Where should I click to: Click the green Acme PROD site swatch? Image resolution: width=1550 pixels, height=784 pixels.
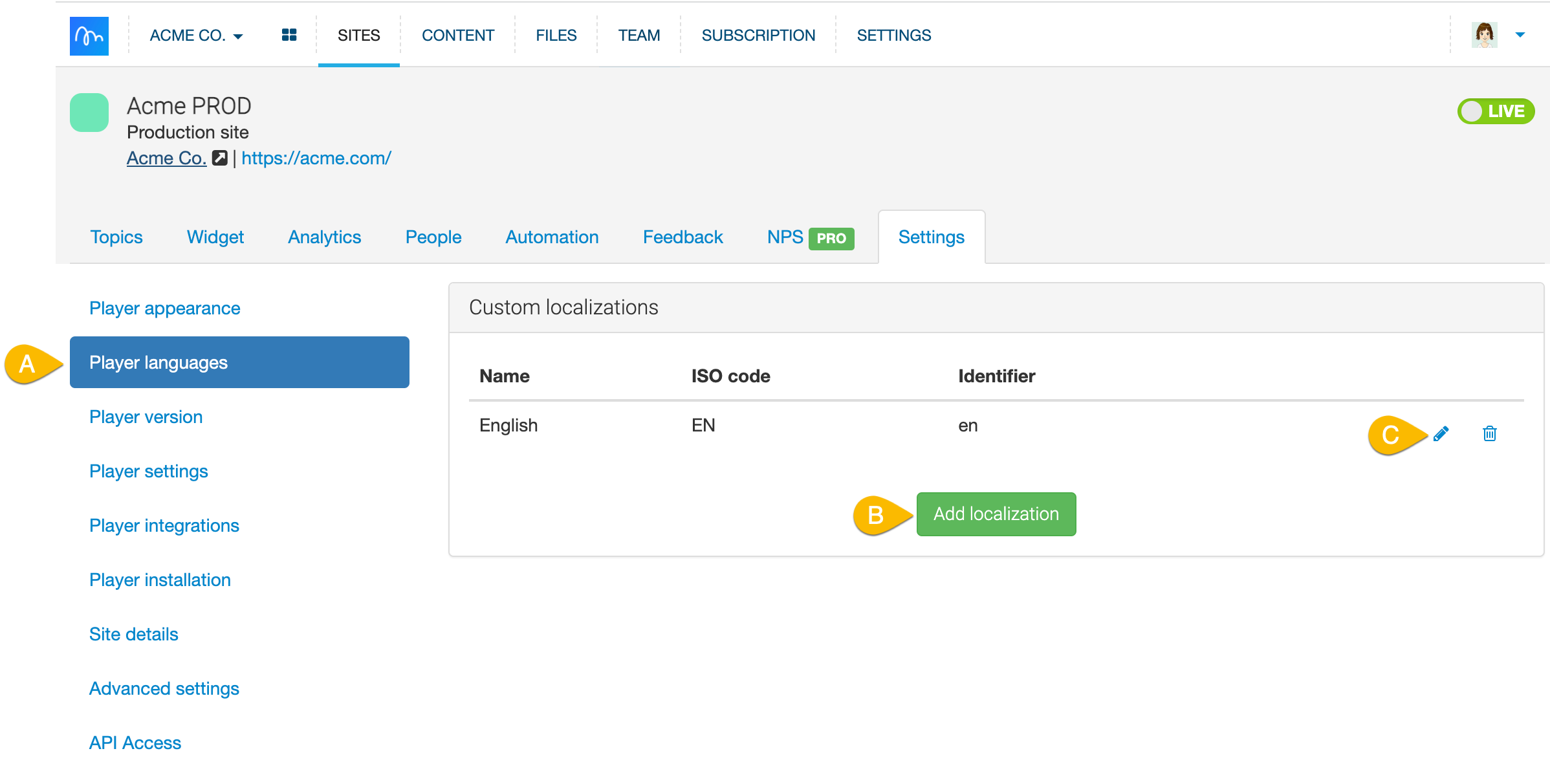pyautogui.click(x=89, y=113)
